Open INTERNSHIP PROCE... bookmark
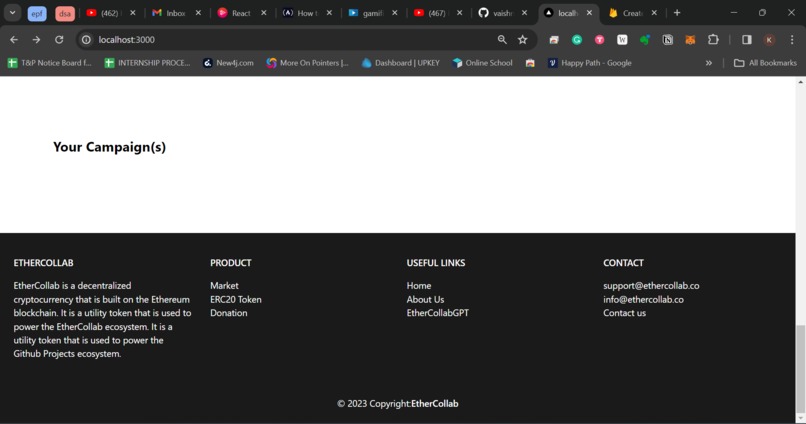 click(147, 63)
